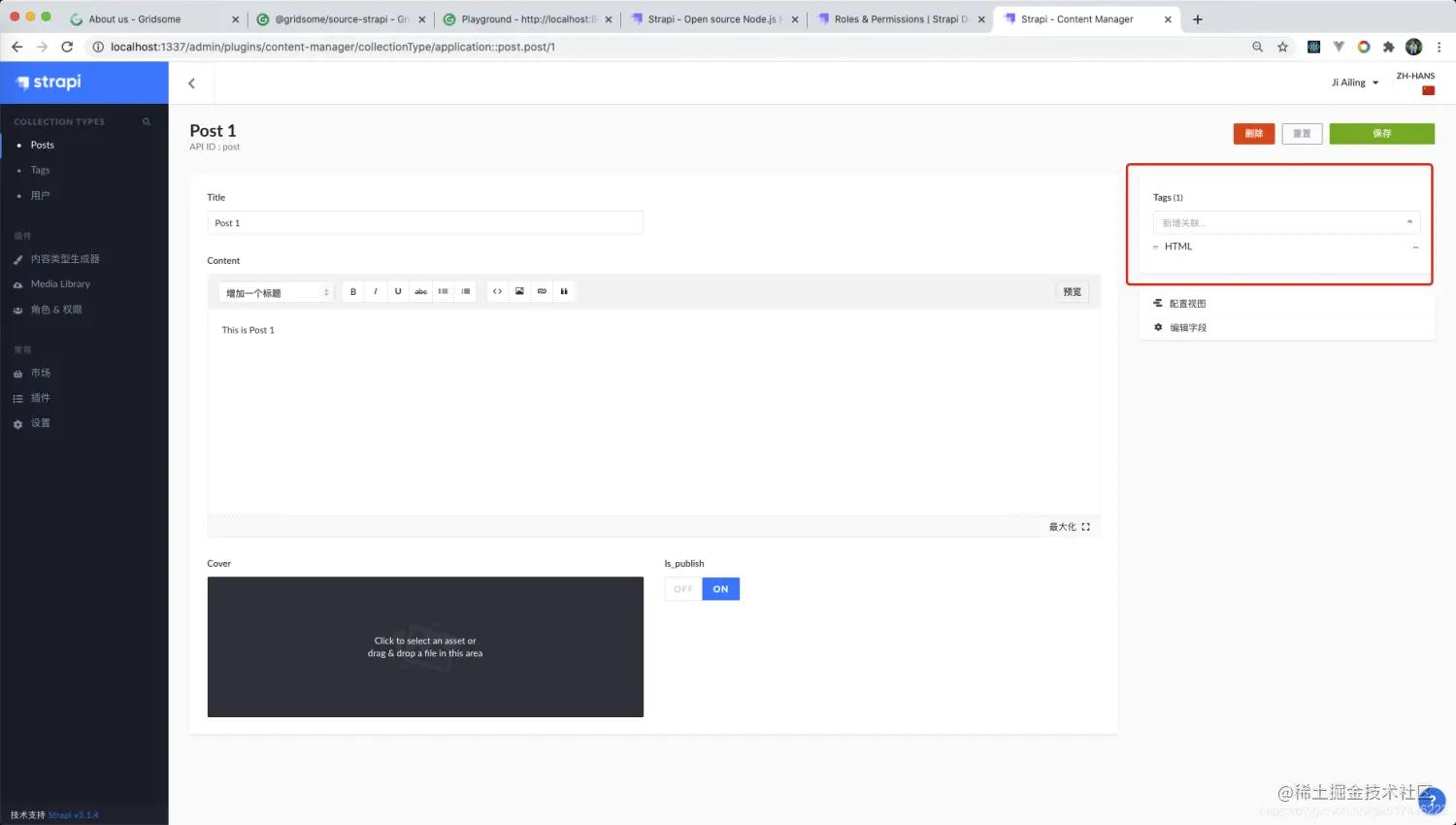
Task: Set Is_publish toggle to ON
Action: (721, 589)
